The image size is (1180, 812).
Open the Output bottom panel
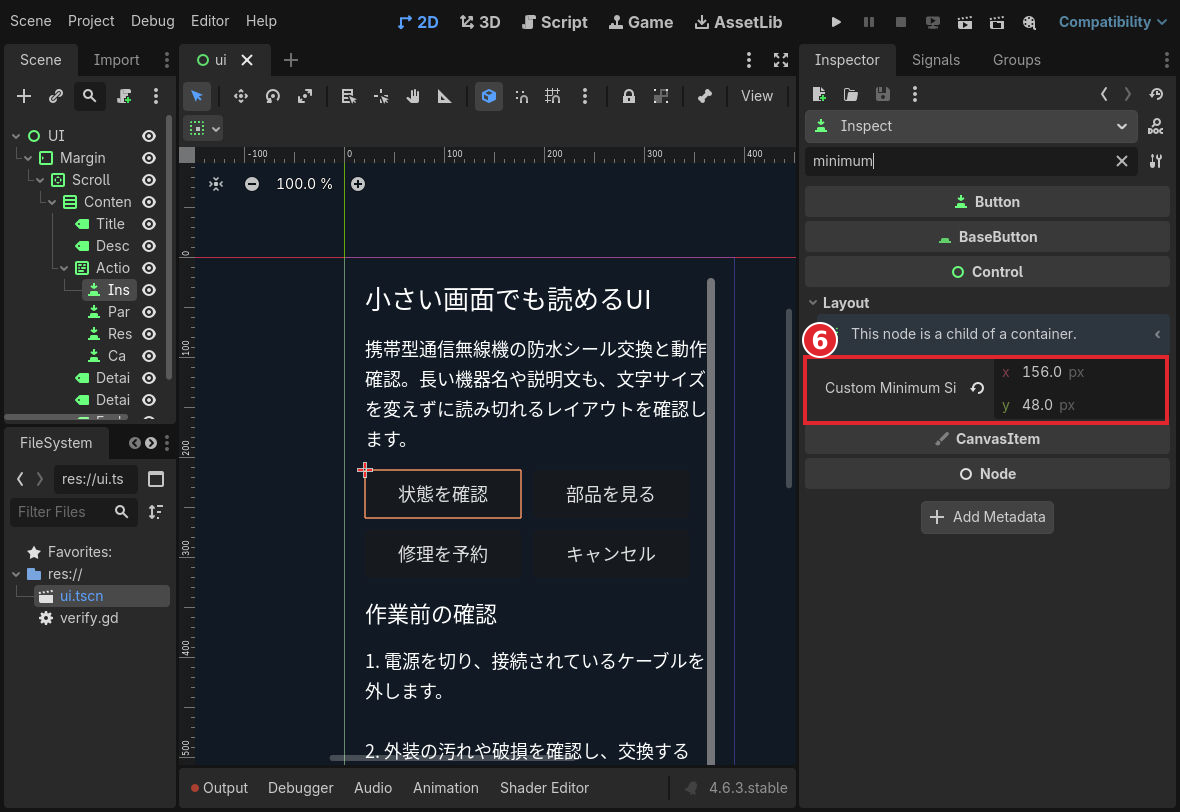[x=219, y=788]
